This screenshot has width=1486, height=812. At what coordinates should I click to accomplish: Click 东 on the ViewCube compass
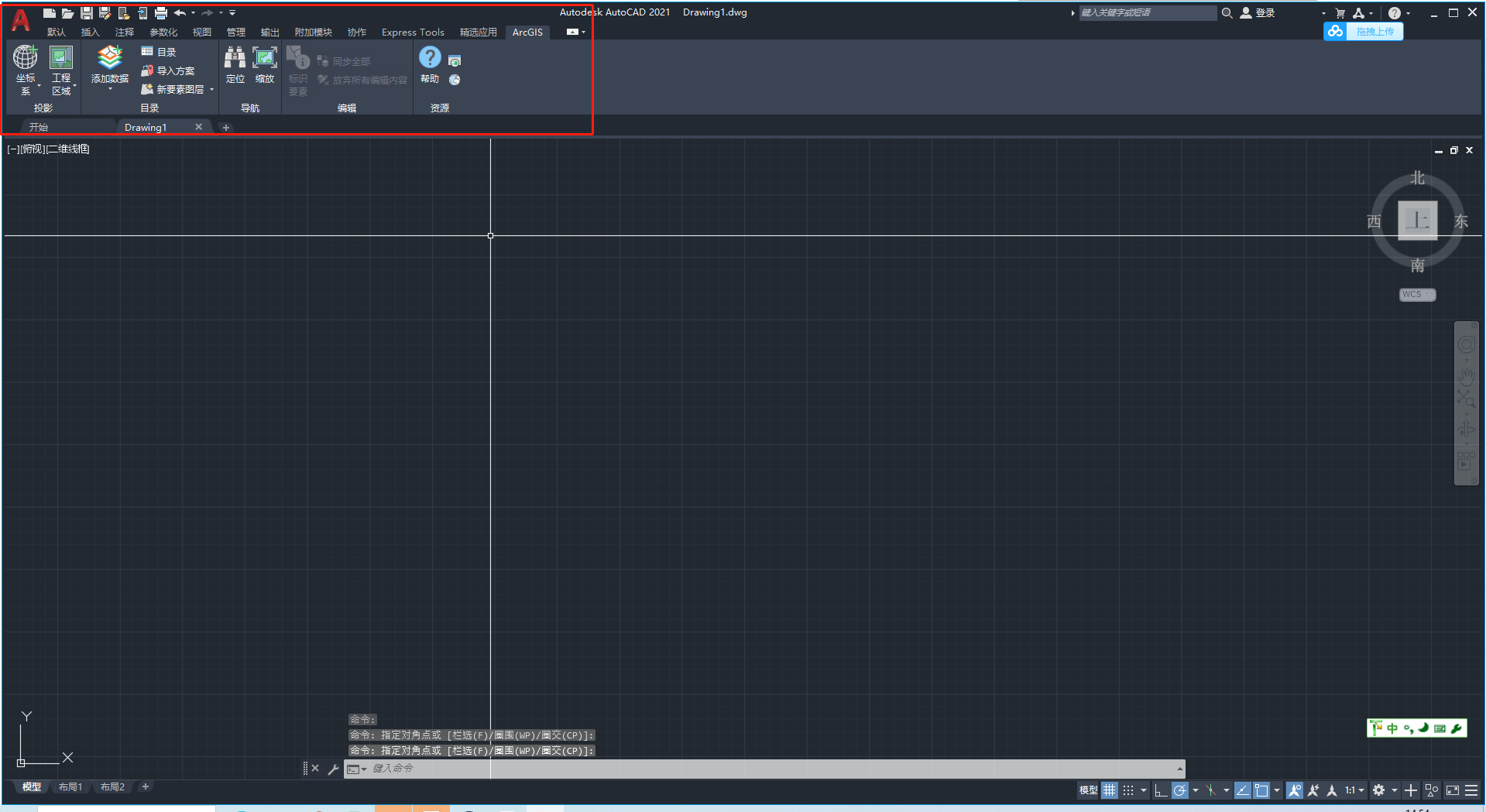pos(1461,221)
